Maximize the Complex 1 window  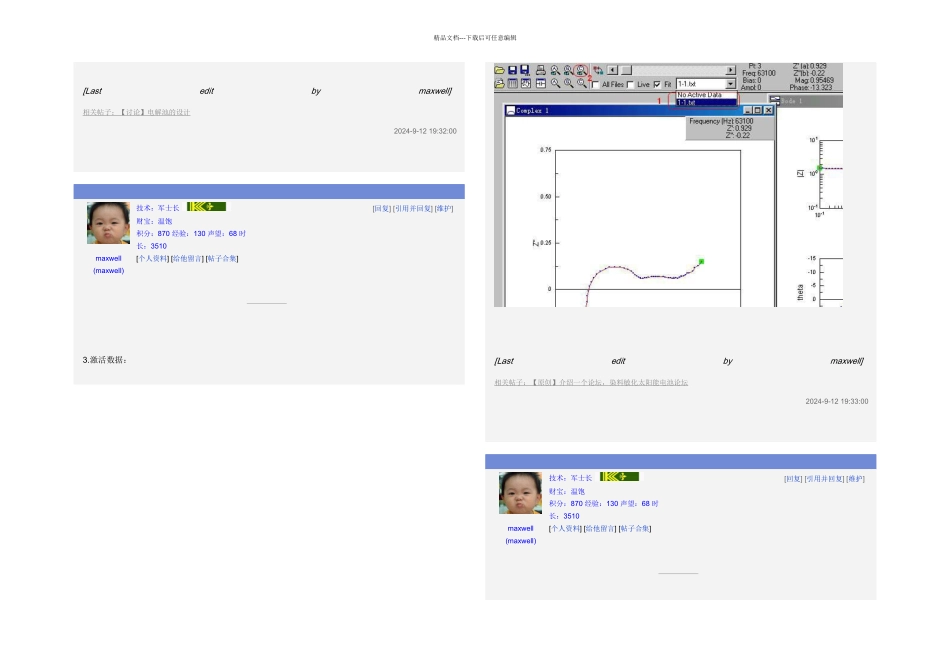click(757, 110)
